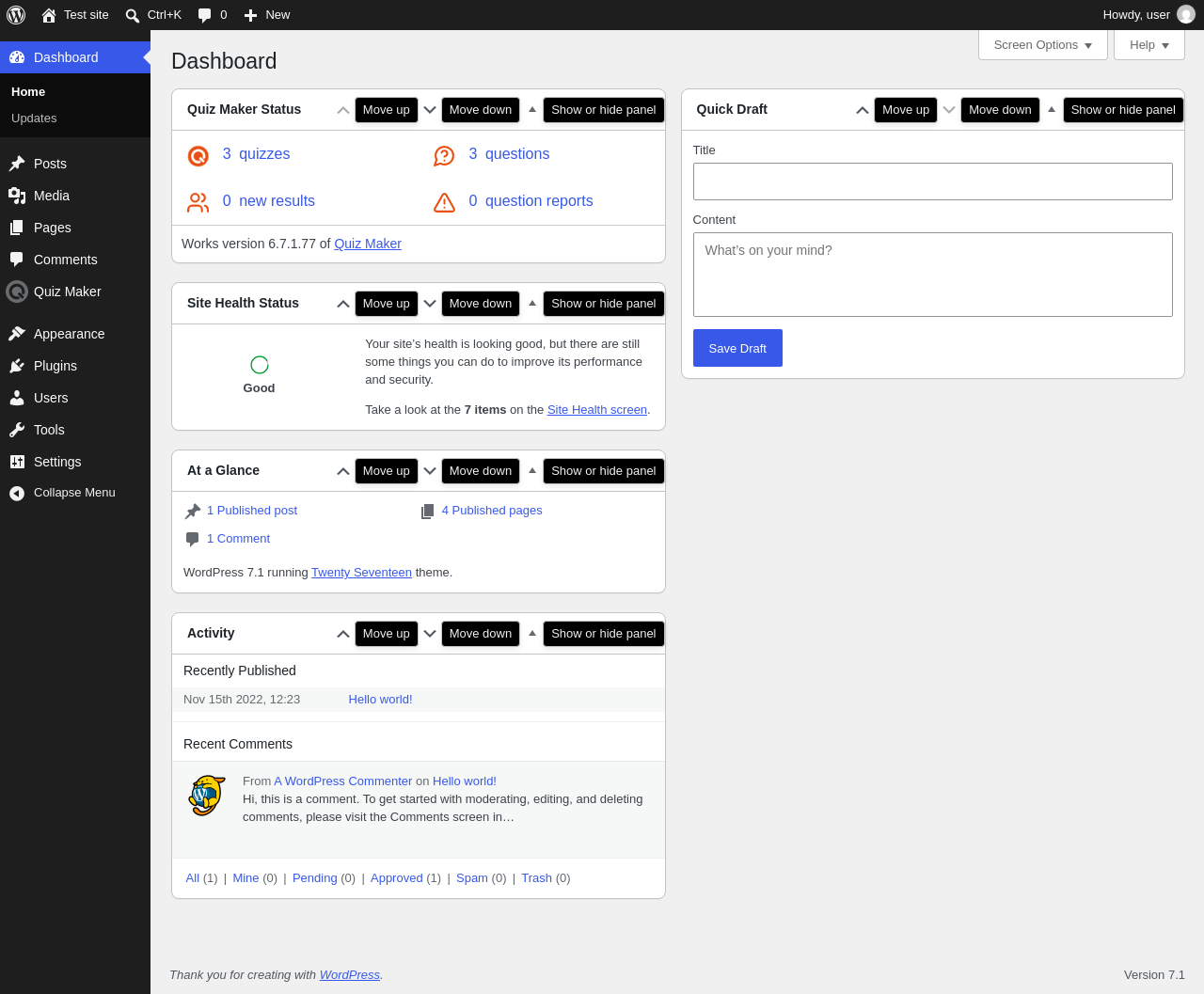This screenshot has height=994, width=1204.
Task: Go to the Updates submenu
Action: point(34,118)
